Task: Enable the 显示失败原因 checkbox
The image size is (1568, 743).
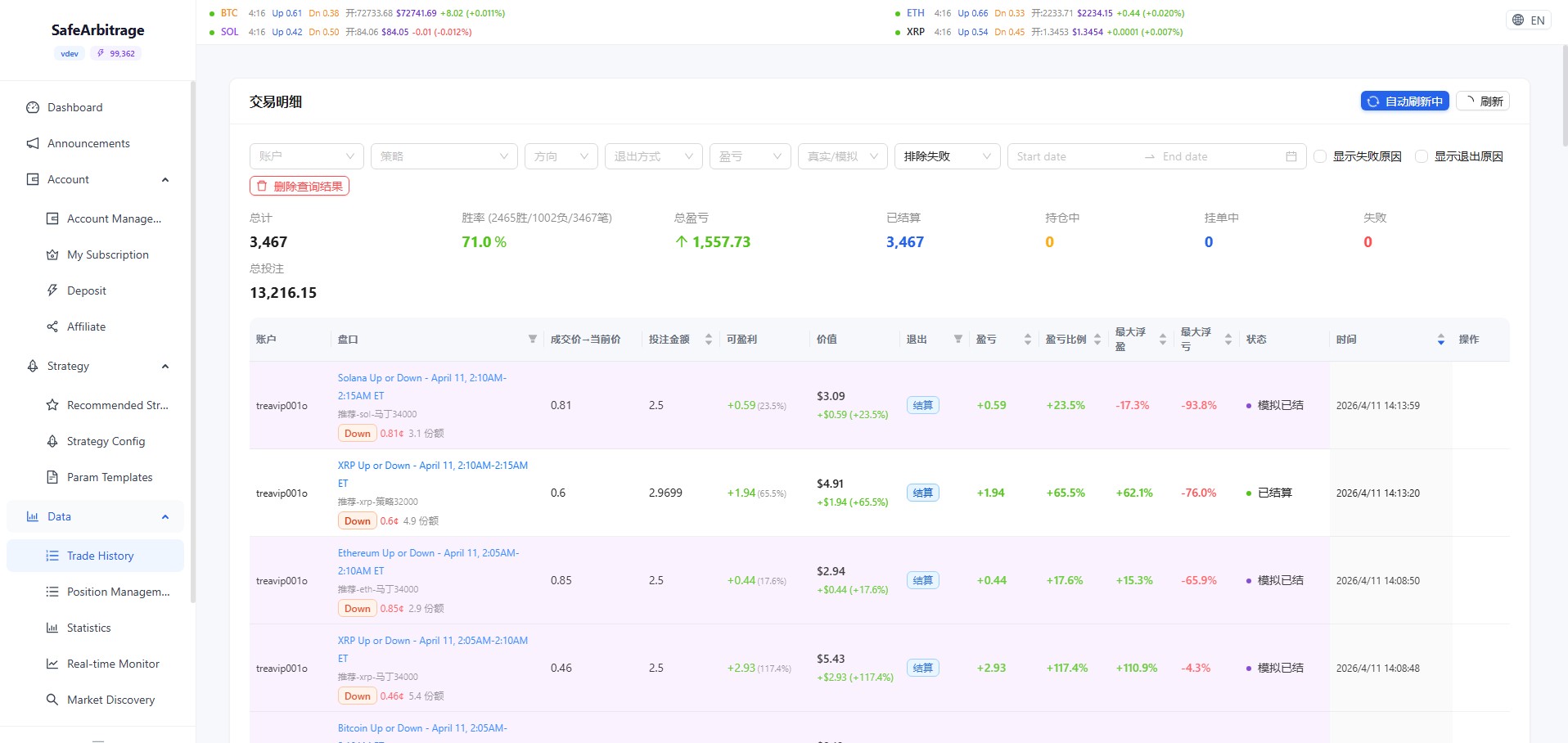Action: [1320, 156]
